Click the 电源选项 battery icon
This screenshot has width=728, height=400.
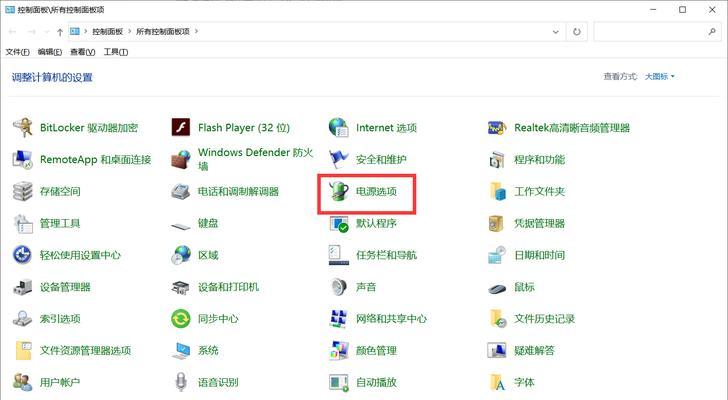338,191
